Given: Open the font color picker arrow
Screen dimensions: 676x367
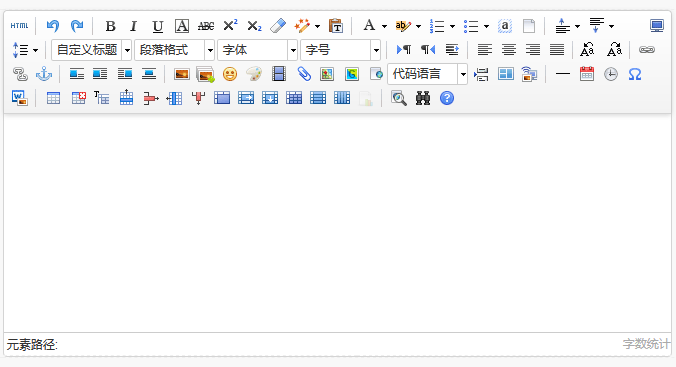Looking at the screenshot, I should [x=384, y=26].
